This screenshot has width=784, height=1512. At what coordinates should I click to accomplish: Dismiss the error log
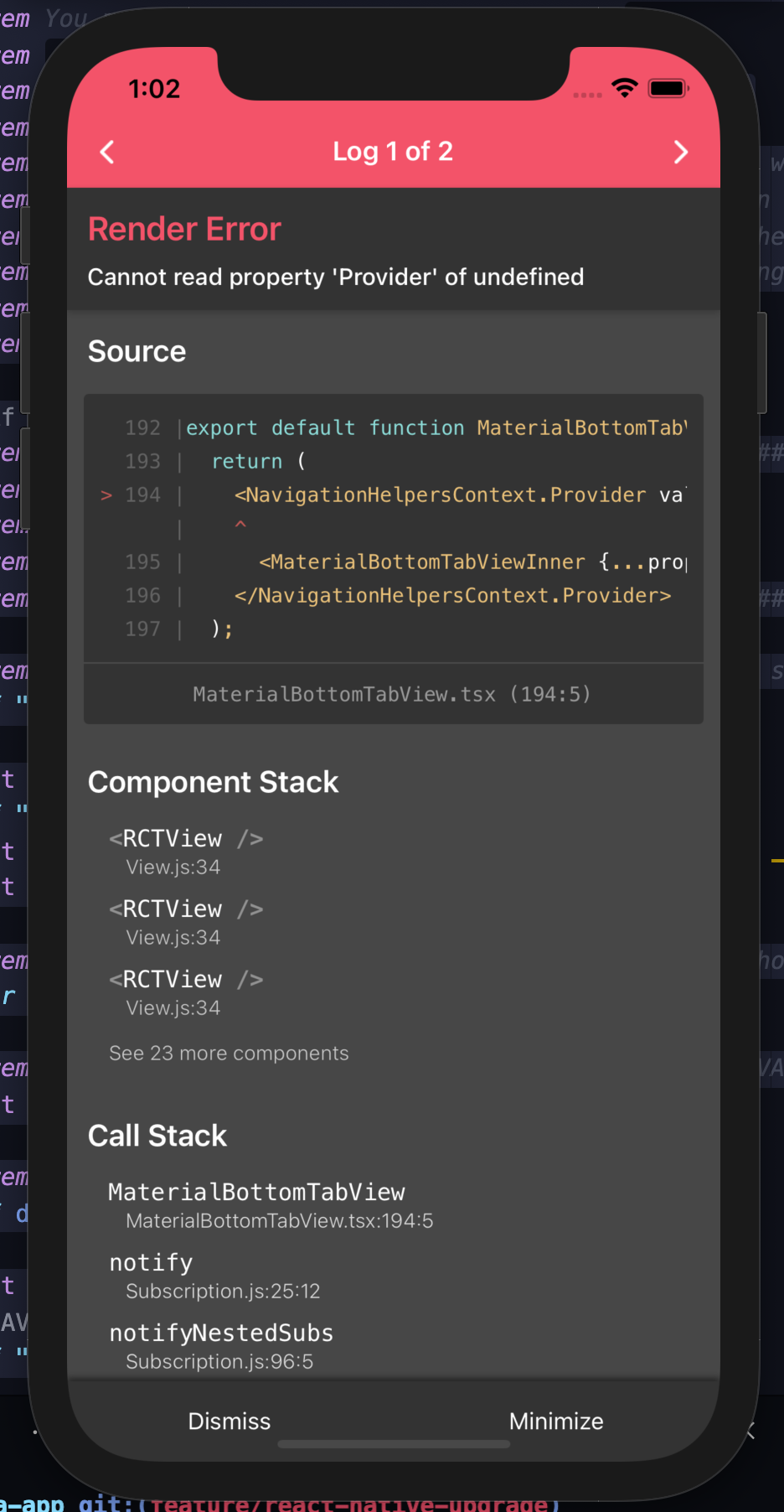click(229, 1421)
